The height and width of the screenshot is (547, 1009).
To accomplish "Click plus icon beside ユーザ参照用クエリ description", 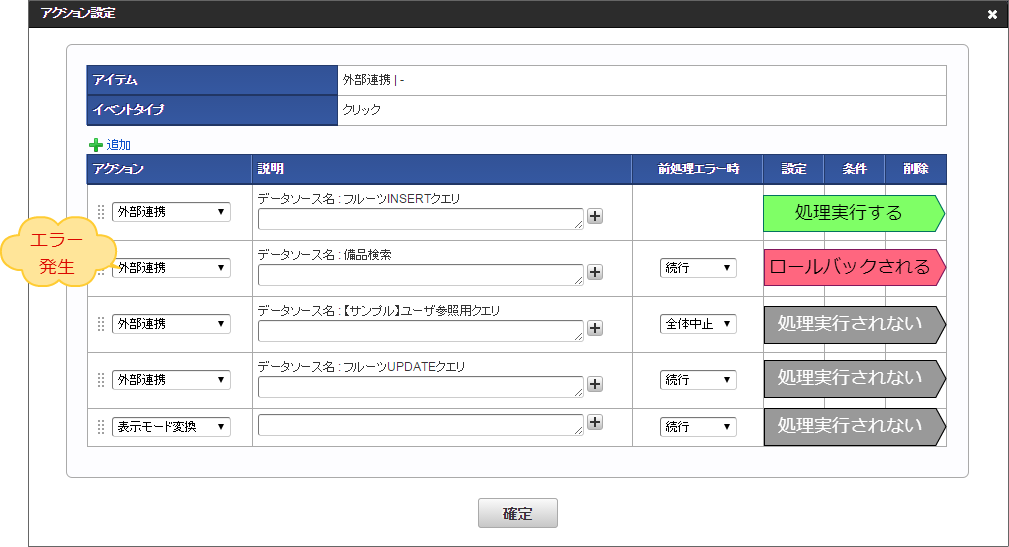I will click(594, 328).
